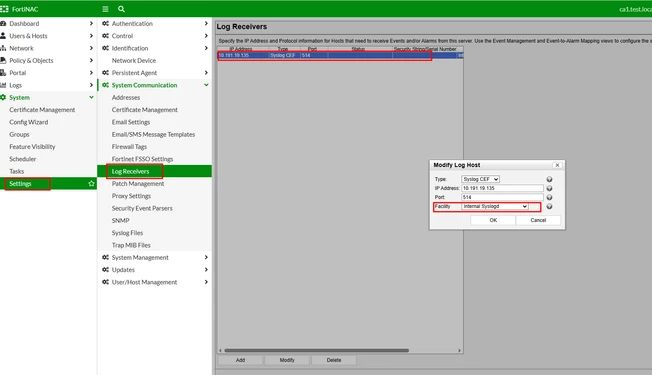The height and width of the screenshot is (375, 652).
Task: Click the Policy & Objects icon
Action: click(3, 60)
